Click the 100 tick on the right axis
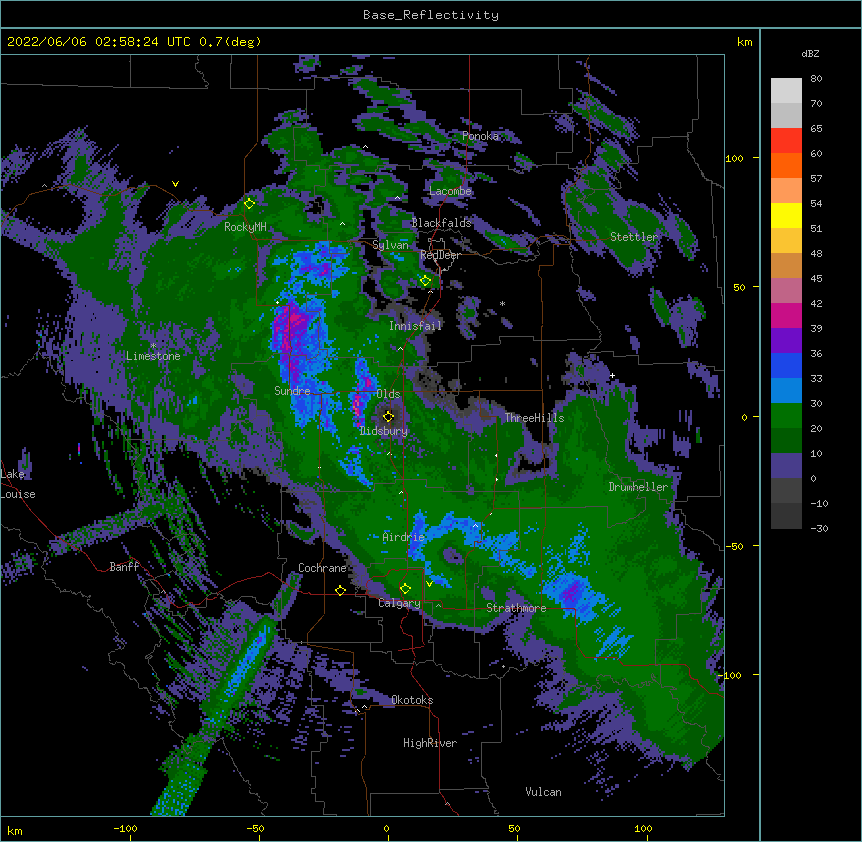This screenshot has height=842, width=862. pos(734,158)
